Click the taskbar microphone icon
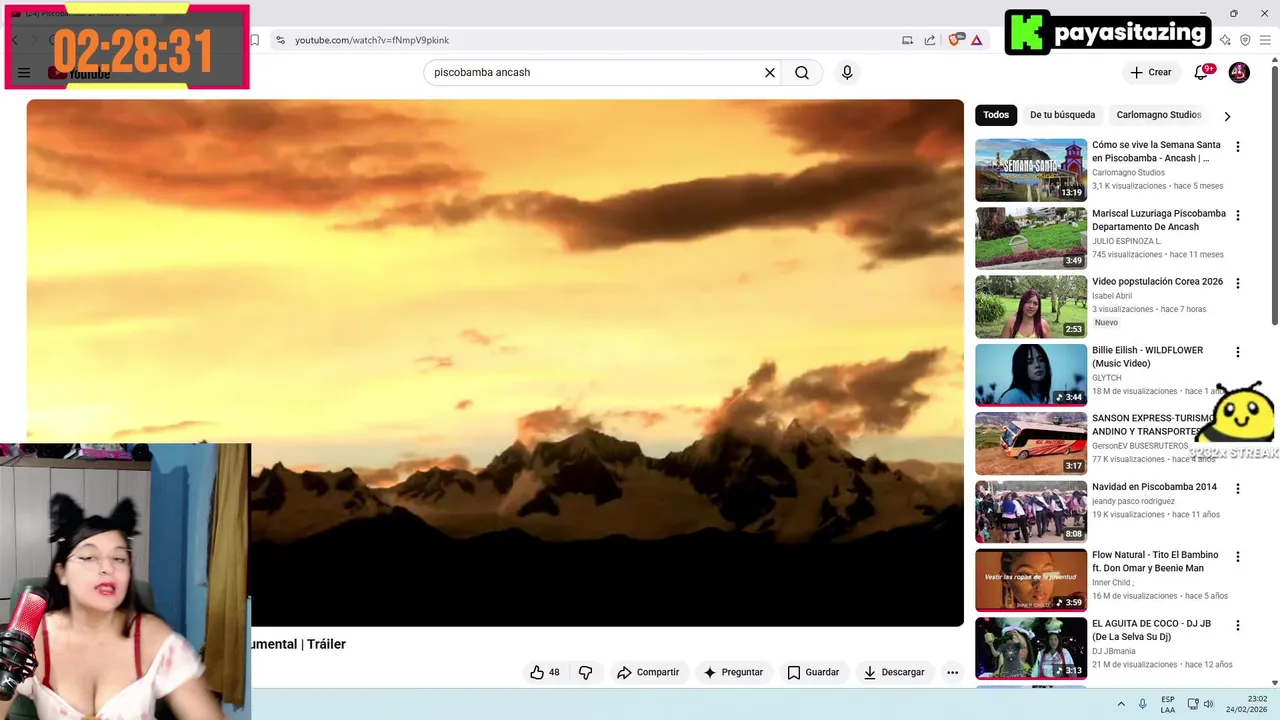 coord(1143,704)
